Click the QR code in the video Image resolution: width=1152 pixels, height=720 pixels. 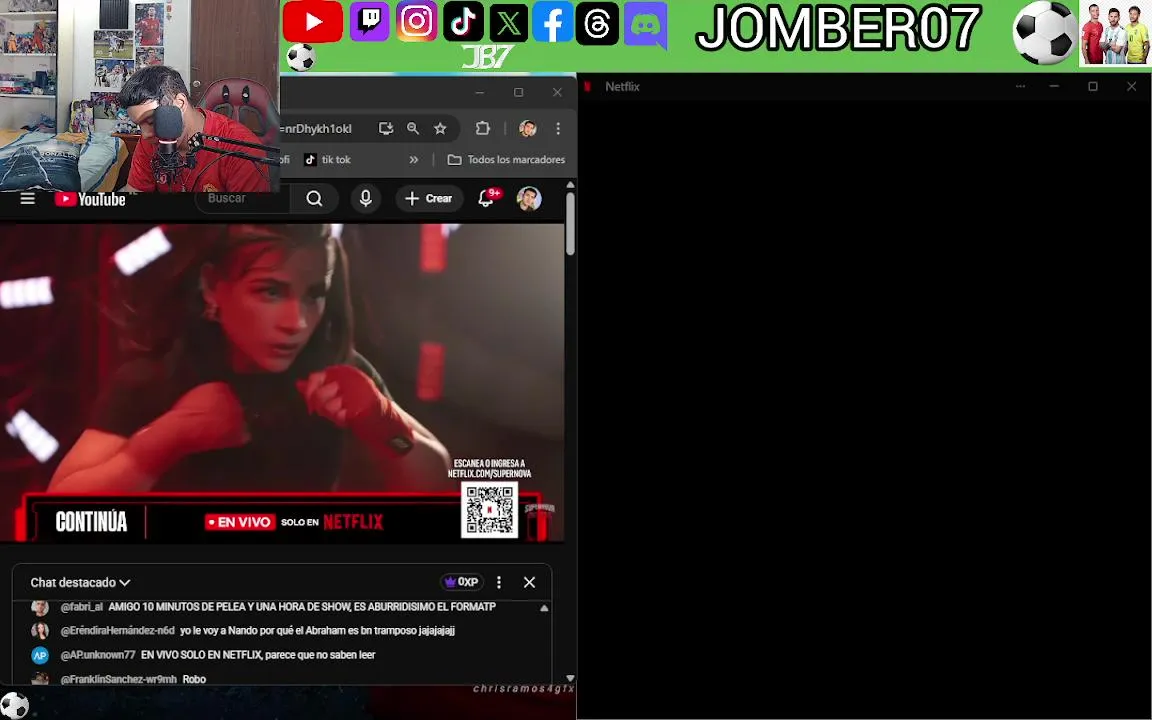[x=489, y=509]
